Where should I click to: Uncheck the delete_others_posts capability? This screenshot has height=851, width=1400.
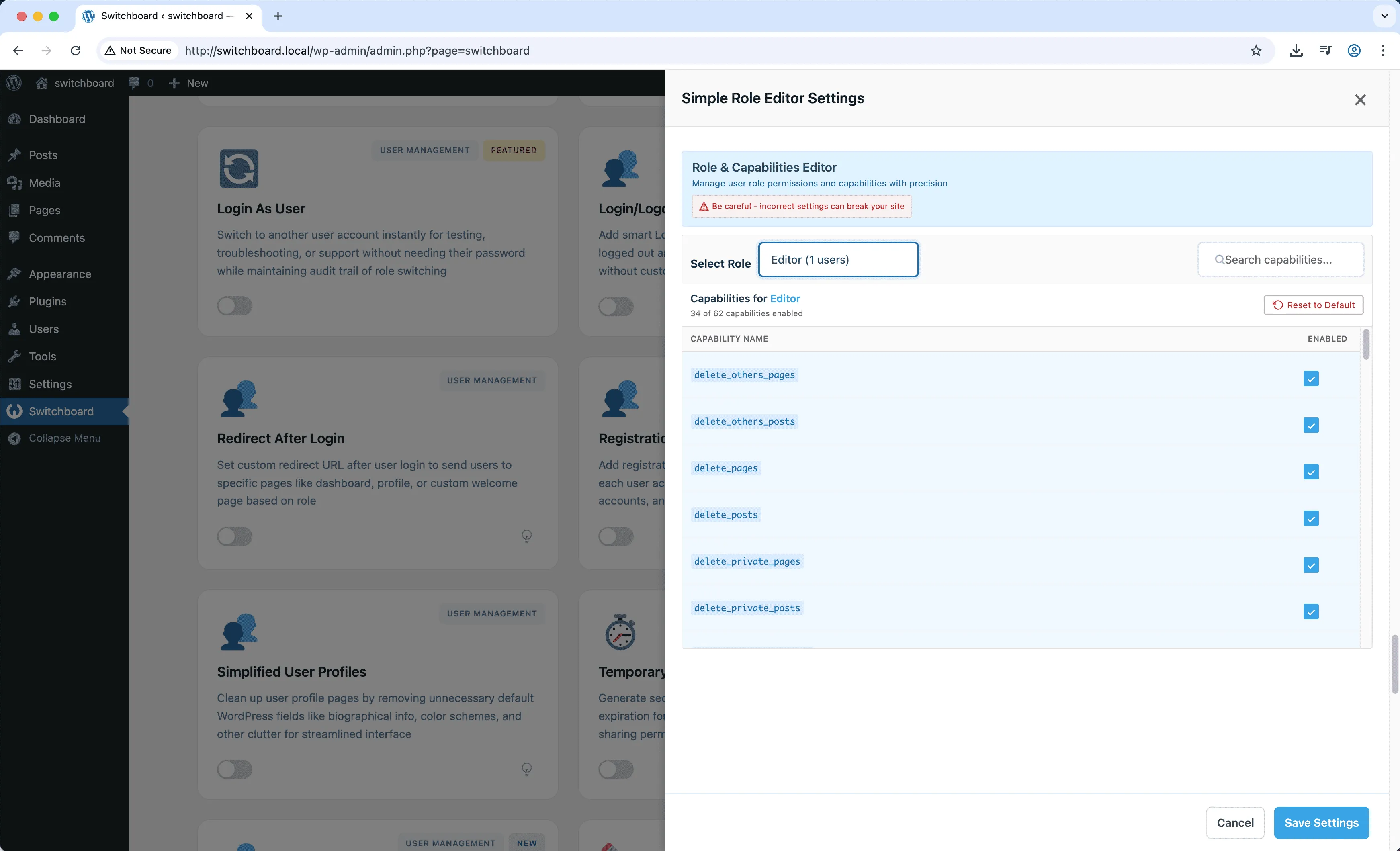point(1311,425)
